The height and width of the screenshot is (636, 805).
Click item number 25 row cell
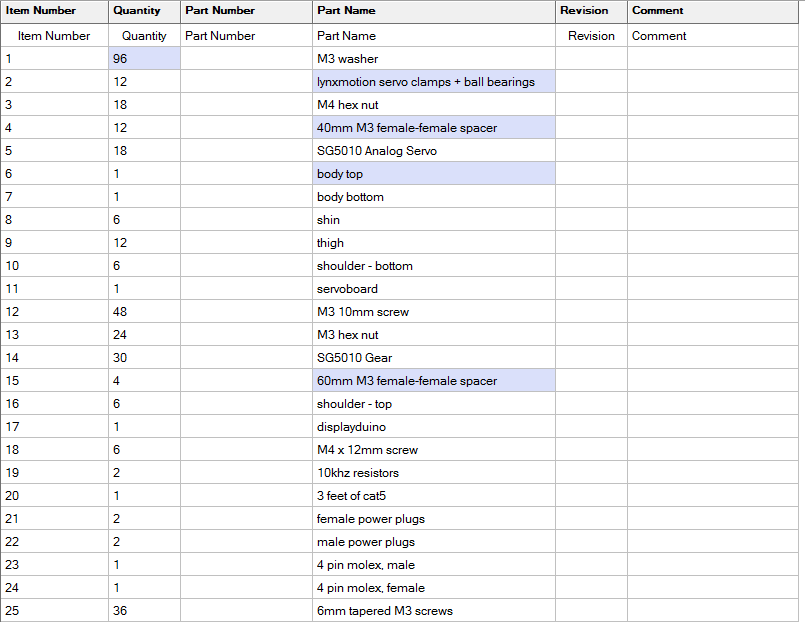tap(54, 611)
